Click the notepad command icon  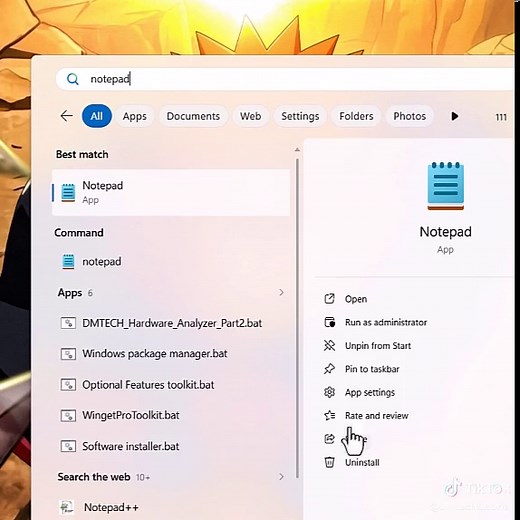point(68,261)
